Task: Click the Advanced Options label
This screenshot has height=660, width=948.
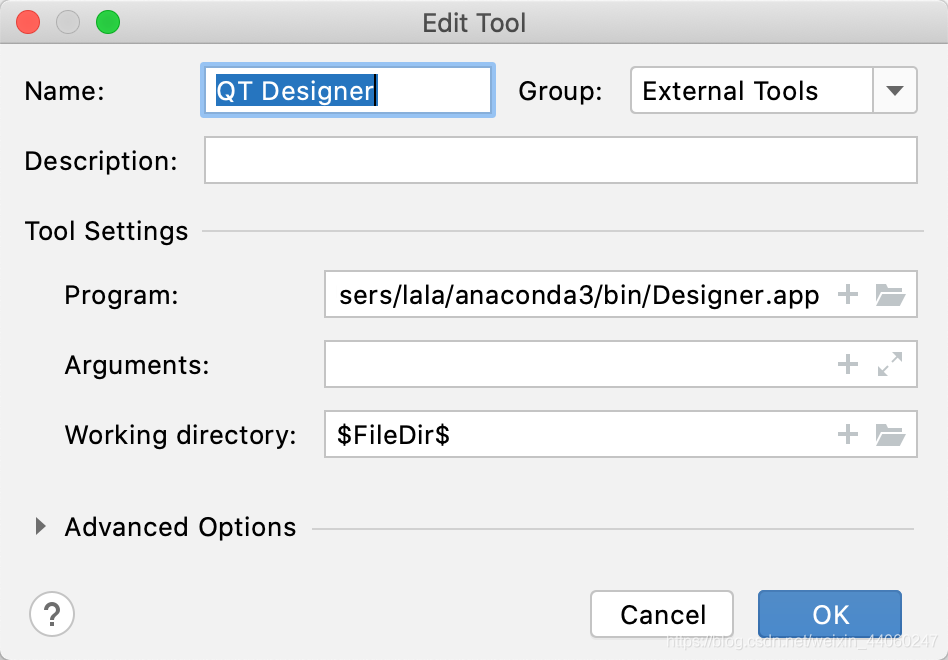Action: [x=180, y=527]
